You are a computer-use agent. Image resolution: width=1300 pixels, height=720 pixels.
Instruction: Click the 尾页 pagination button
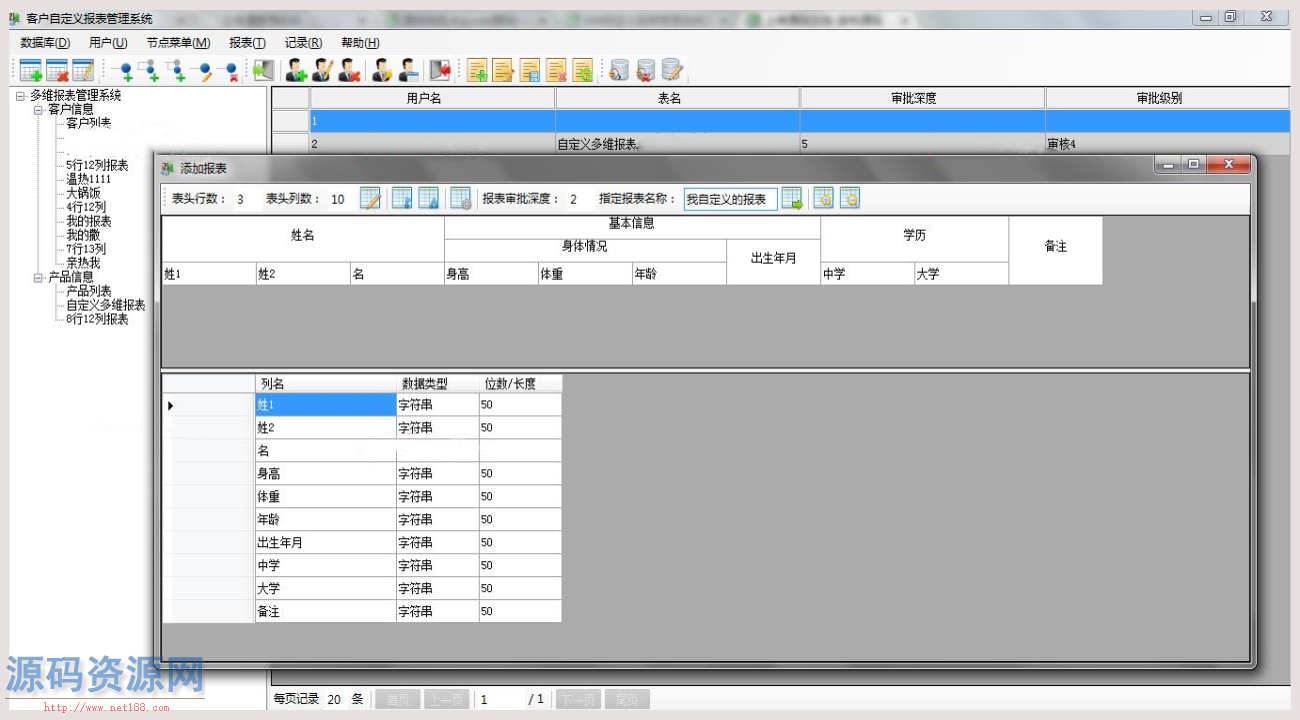(x=626, y=700)
